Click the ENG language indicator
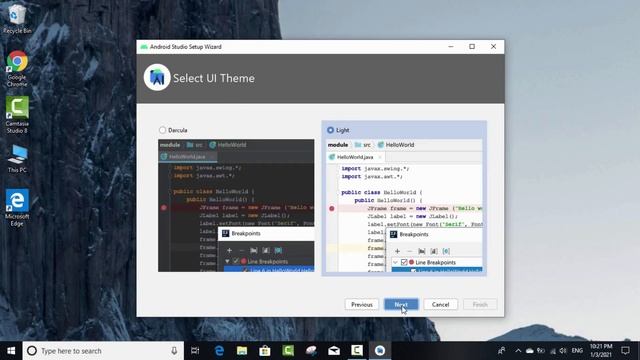This screenshot has height=360, width=640. pyautogui.click(x=577, y=351)
